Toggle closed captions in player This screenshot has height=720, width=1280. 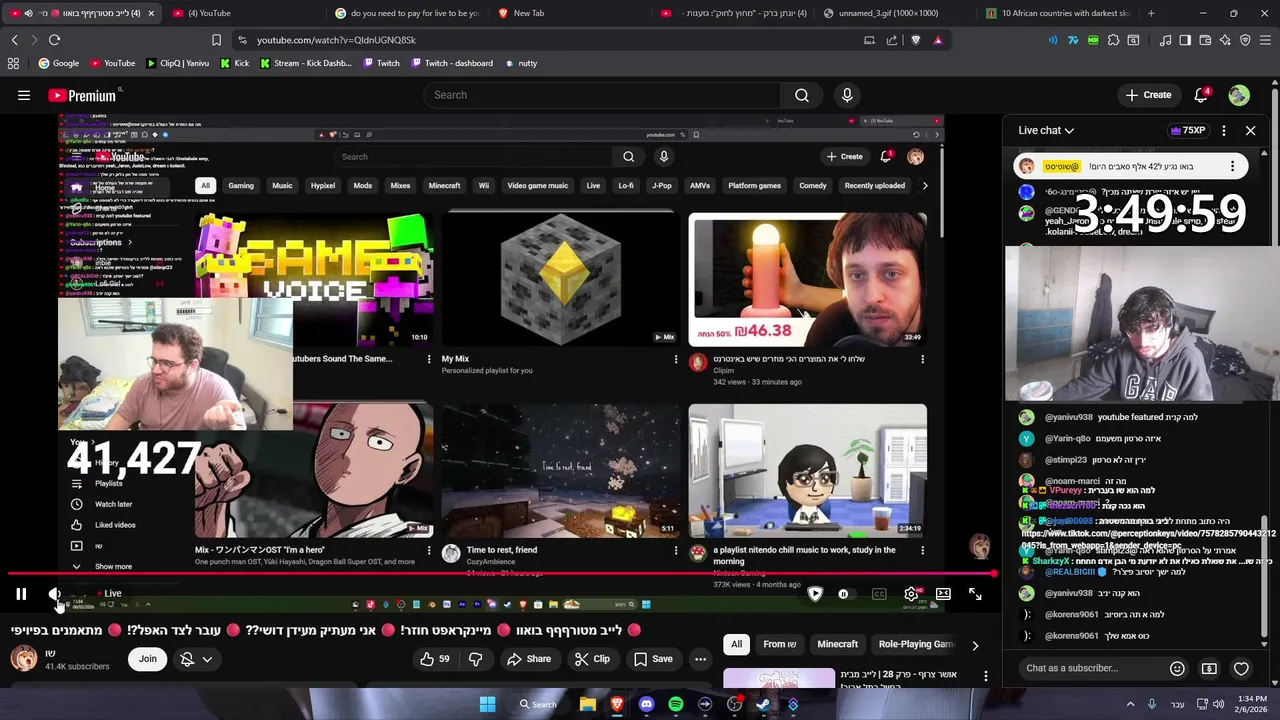point(879,594)
